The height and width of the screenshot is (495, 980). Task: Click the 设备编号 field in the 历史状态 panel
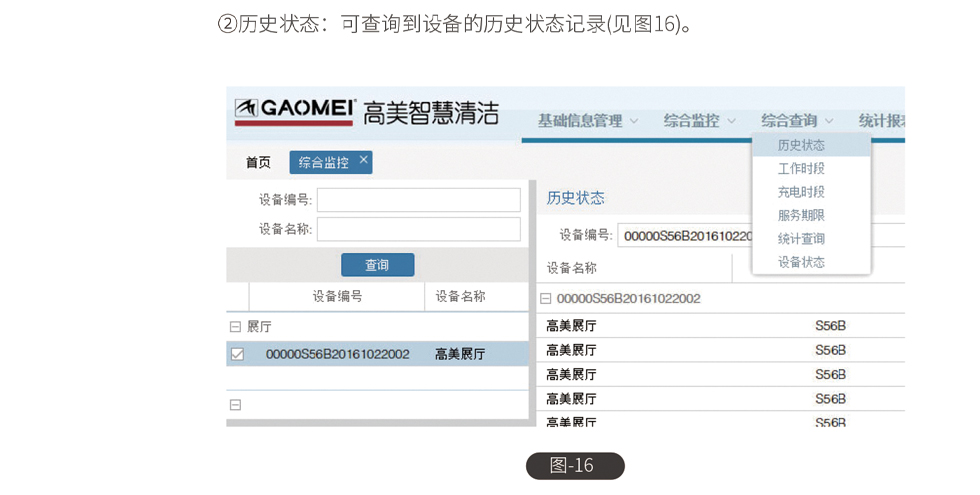685,236
